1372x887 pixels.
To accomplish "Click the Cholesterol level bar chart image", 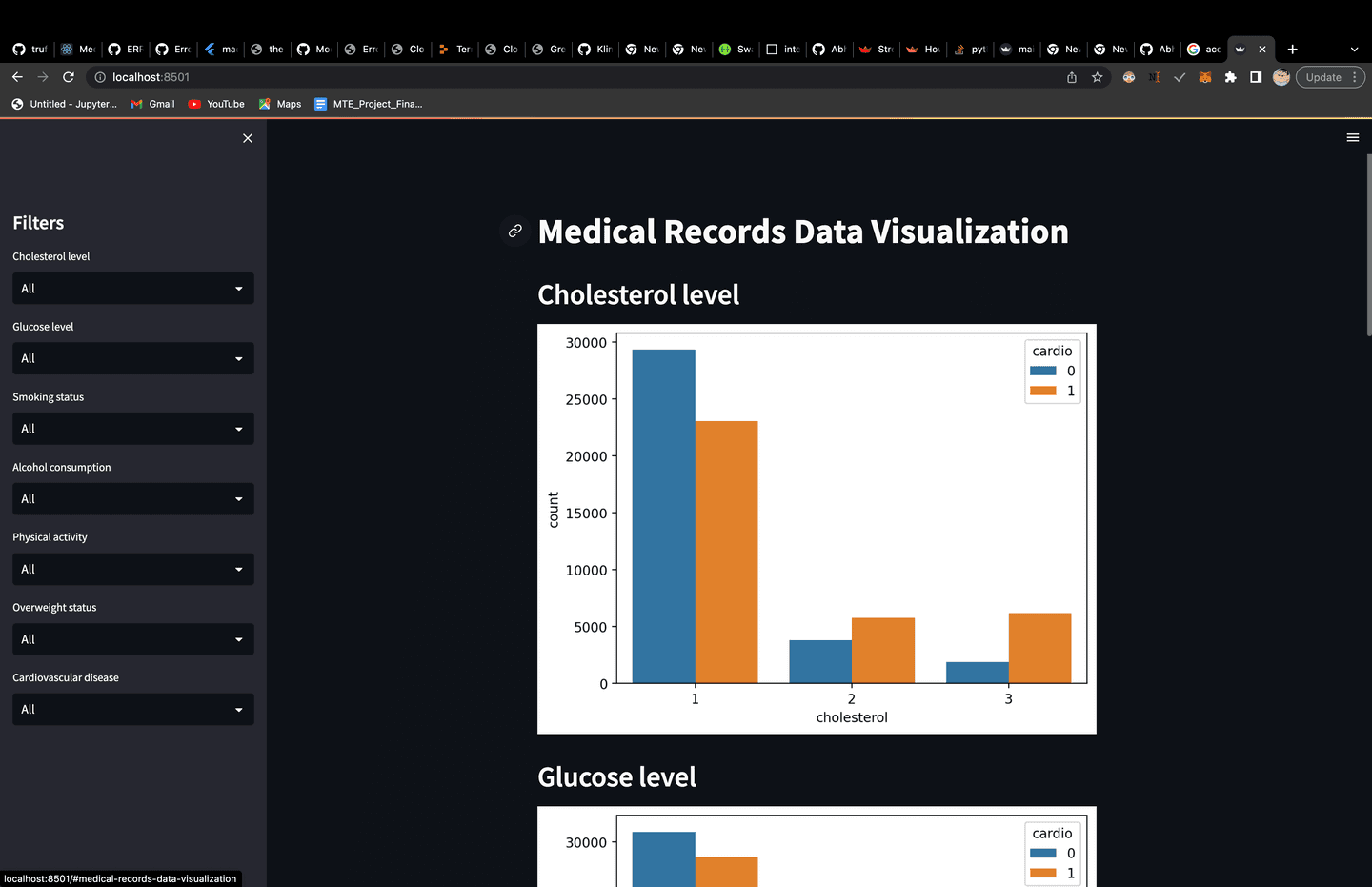I will 817,529.
